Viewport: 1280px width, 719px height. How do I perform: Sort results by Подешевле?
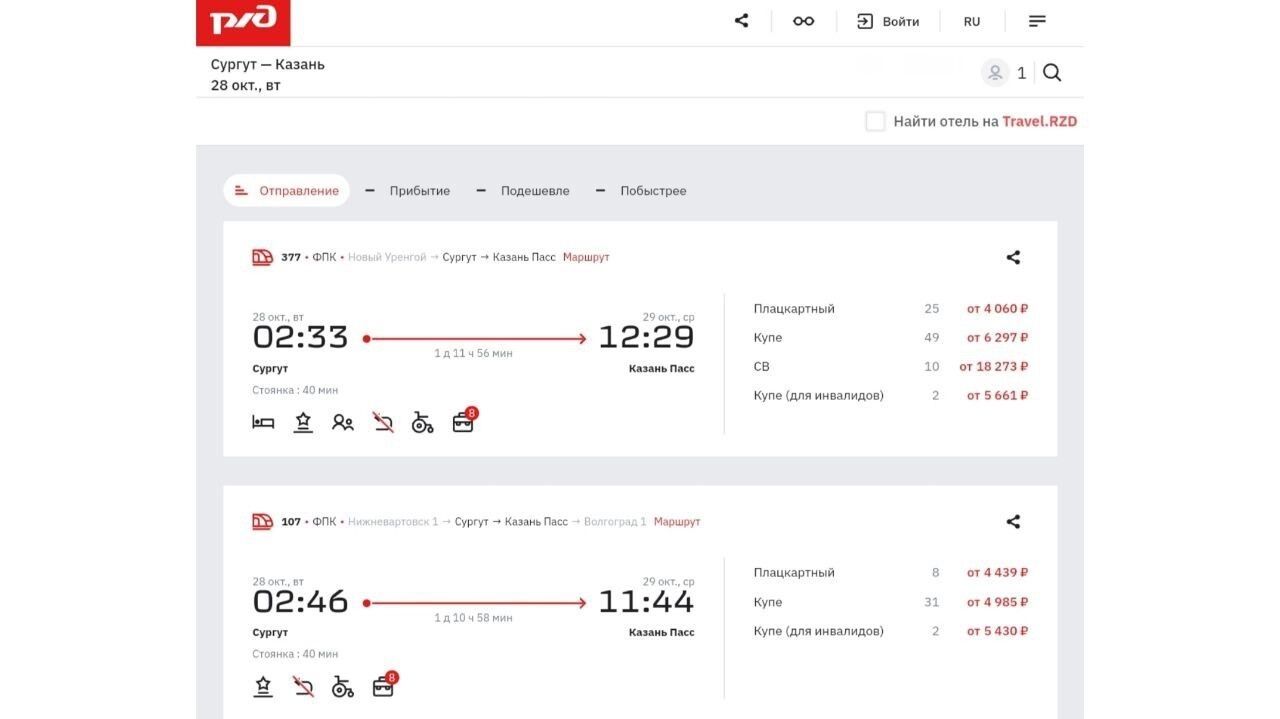(x=524, y=191)
